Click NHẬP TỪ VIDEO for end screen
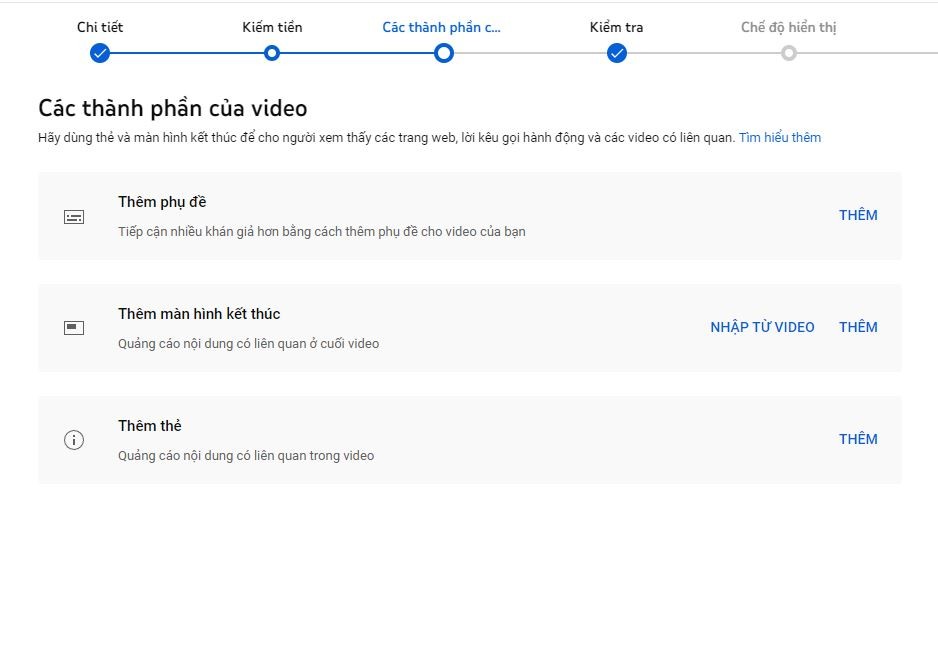This screenshot has width=938, height=666. pyautogui.click(x=762, y=327)
